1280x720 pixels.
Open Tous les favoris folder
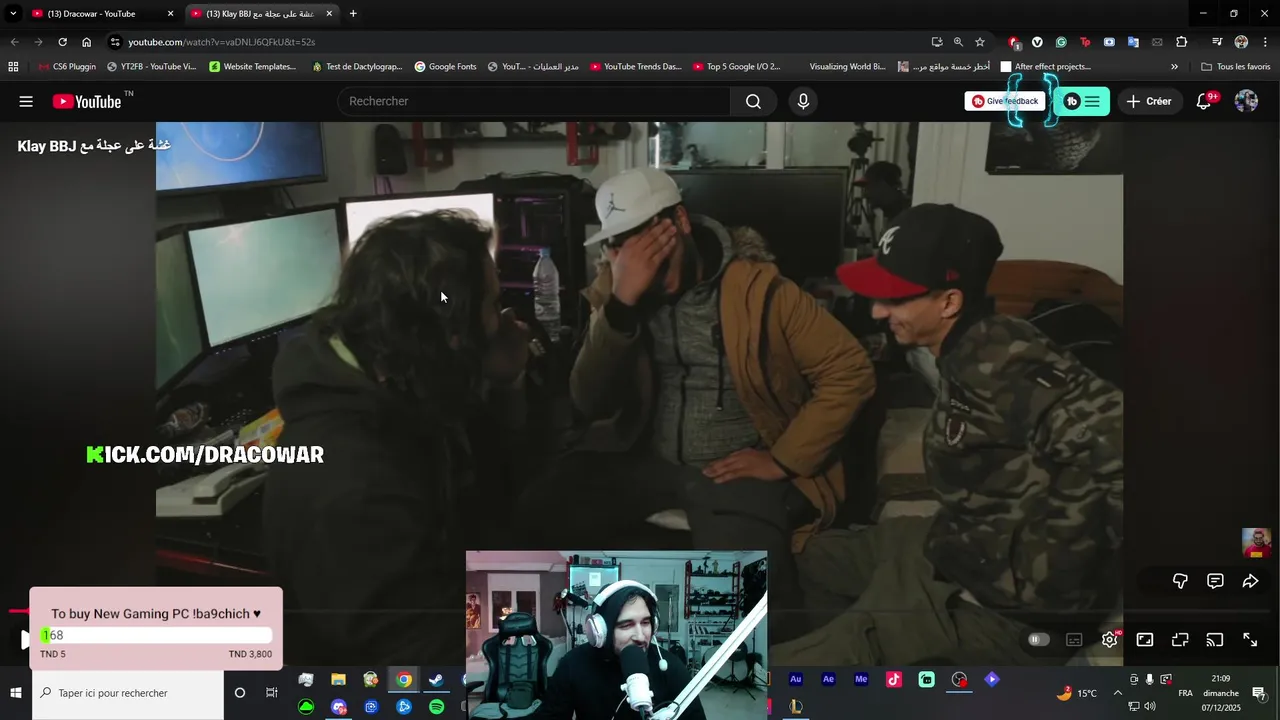click(1236, 67)
